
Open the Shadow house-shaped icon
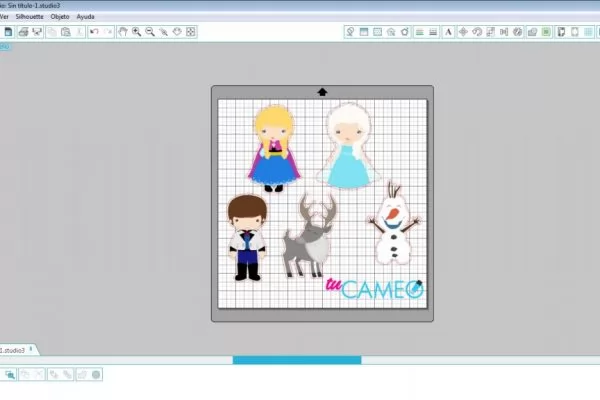point(391,32)
